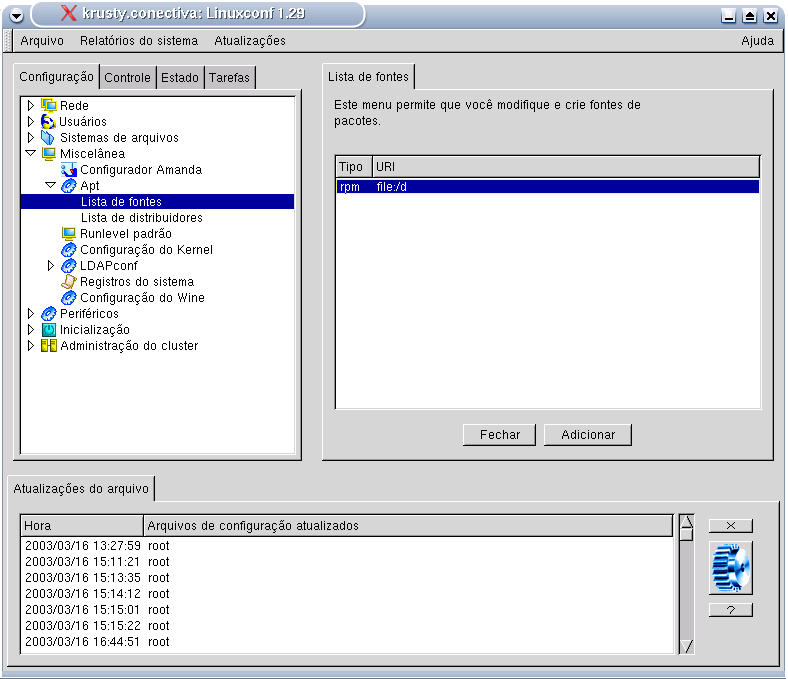Collapse the Apt tree node
The image size is (788, 679).
tap(51, 185)
